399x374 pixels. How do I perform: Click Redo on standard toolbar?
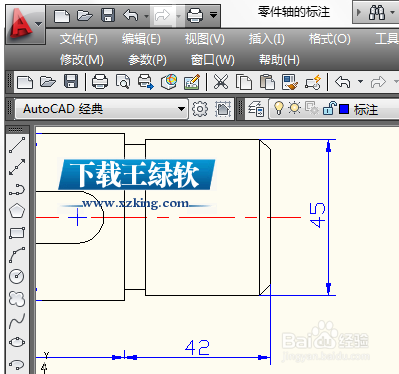coord(378,82)
